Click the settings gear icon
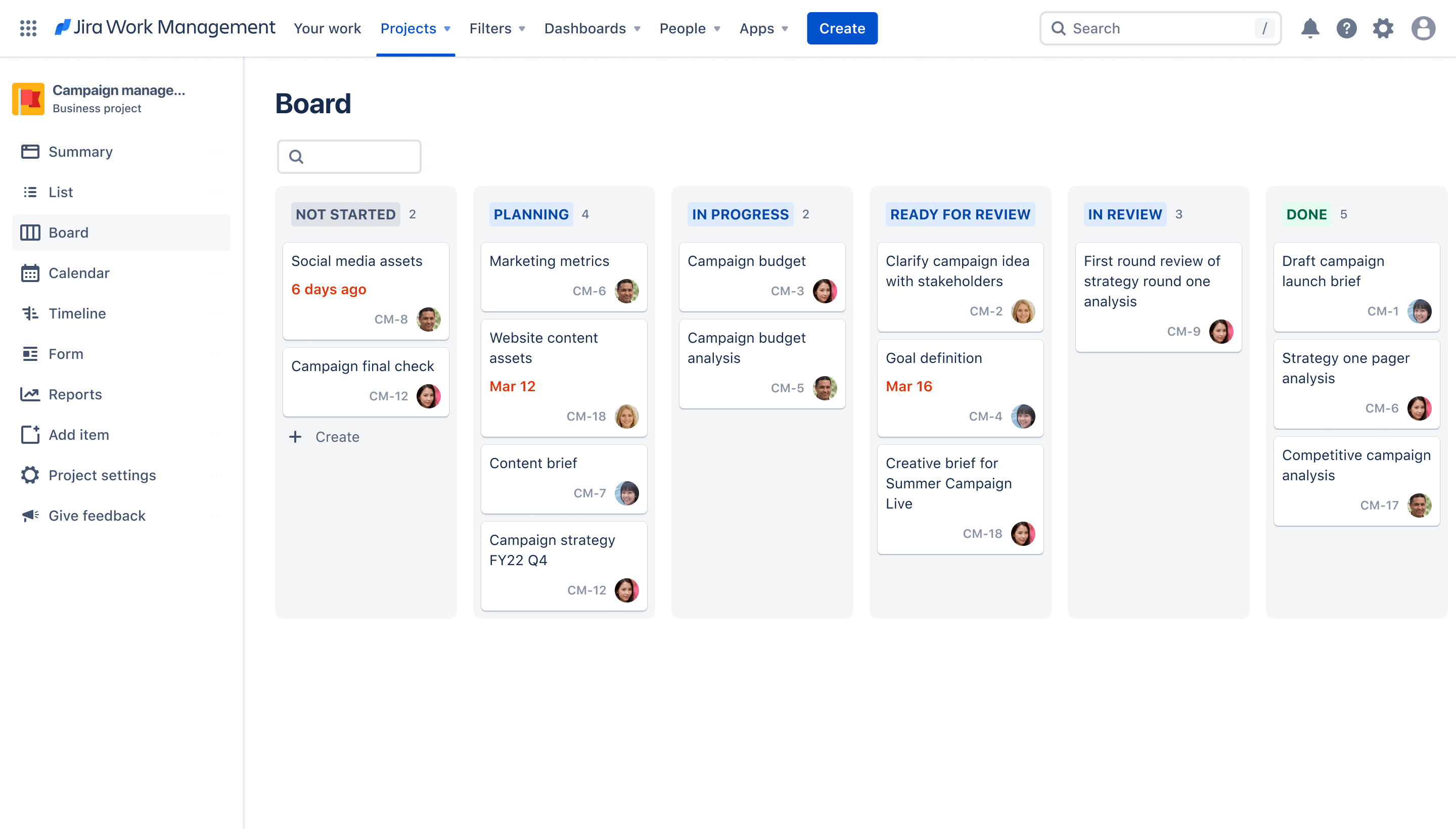This screenshot has width=1456, height=829. coord(1383,28)
